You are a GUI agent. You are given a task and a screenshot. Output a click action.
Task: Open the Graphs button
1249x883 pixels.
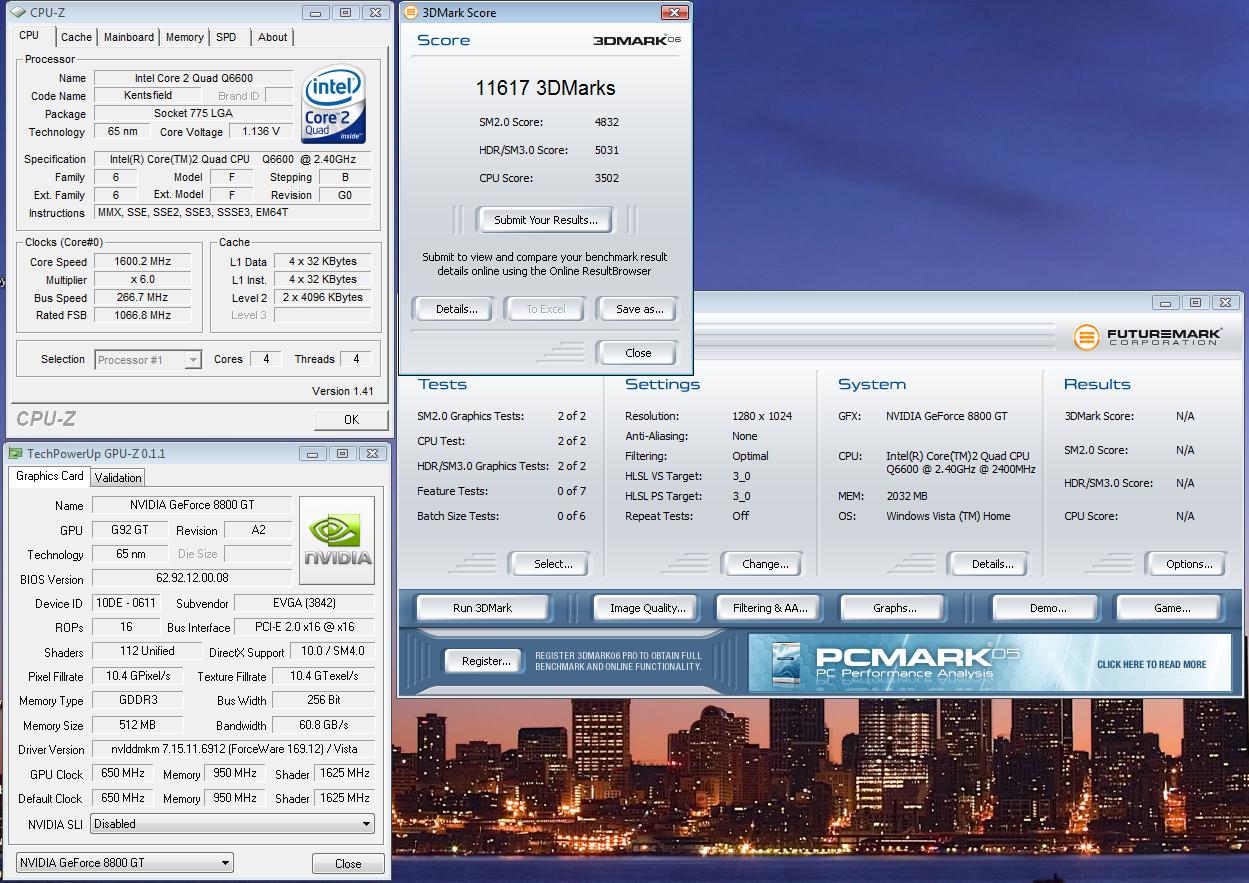(x=894, y=608)
